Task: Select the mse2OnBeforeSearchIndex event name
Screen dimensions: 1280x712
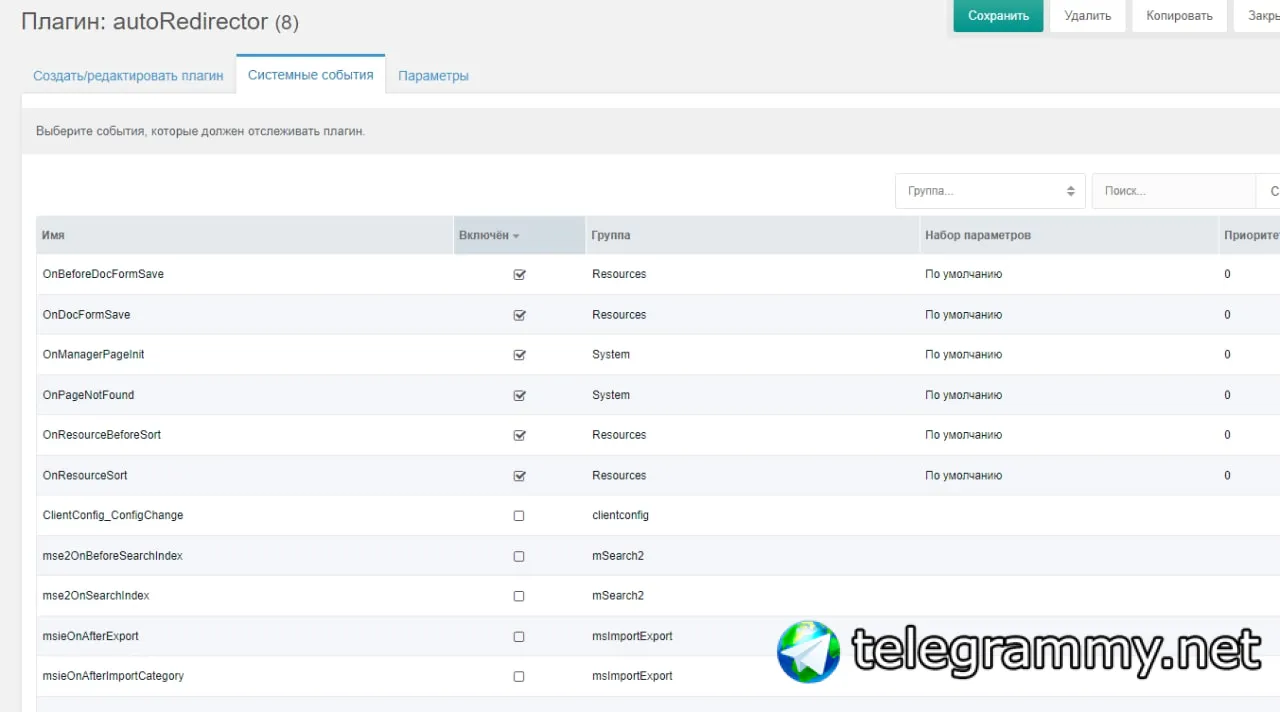Action: click(112, 556)
